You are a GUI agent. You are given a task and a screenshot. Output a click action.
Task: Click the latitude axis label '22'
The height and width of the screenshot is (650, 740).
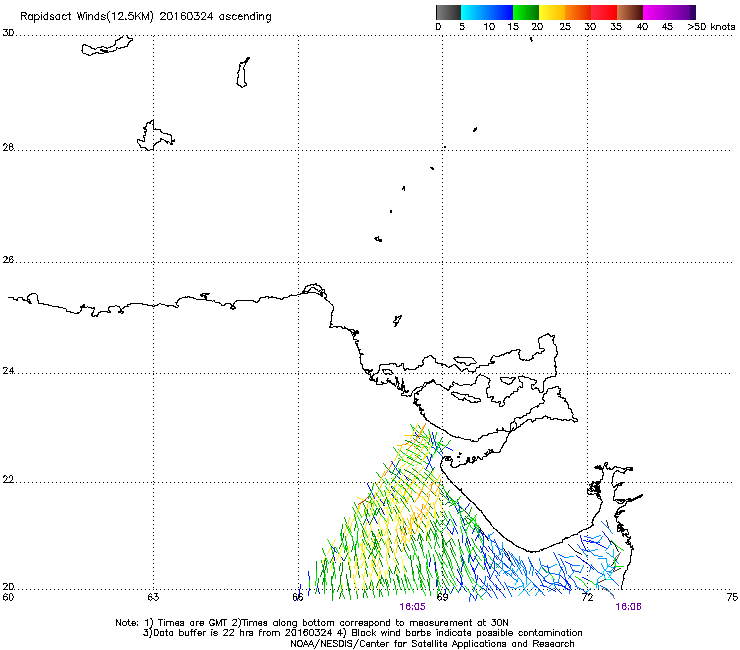click(x=8, y=480)
